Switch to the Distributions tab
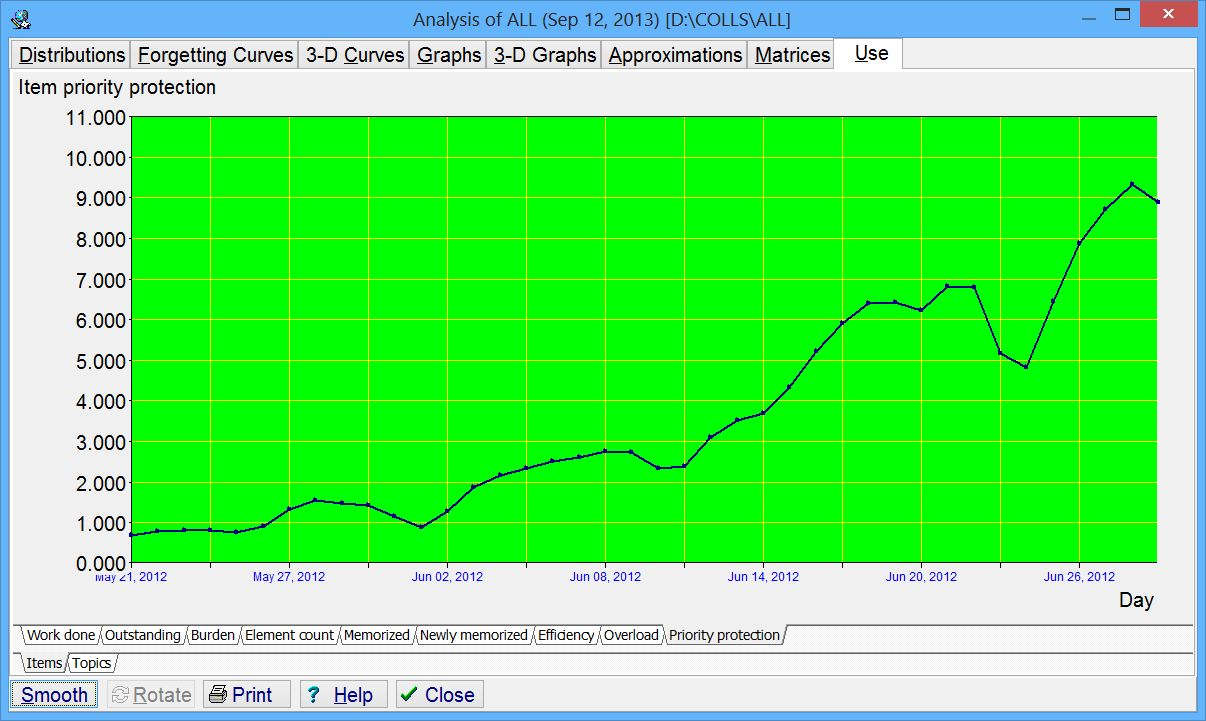Viewport: 1206px width, 721px height. 72,55
